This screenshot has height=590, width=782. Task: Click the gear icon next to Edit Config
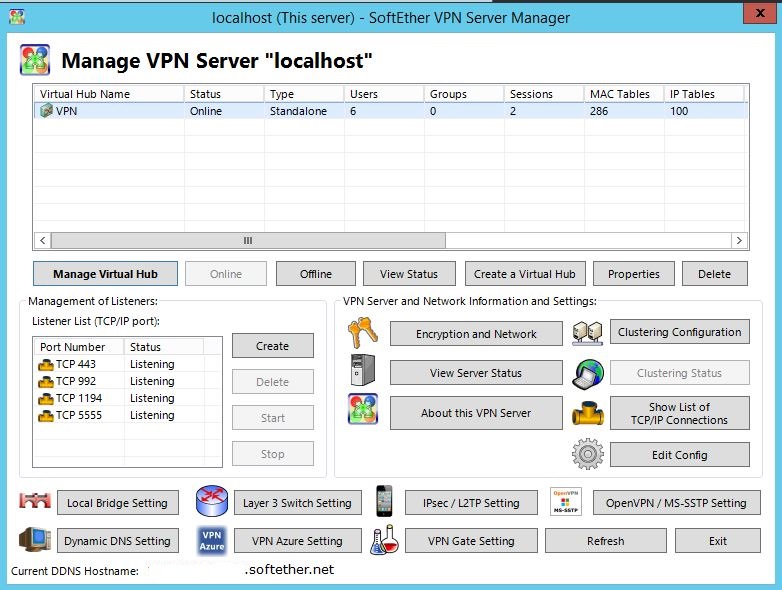click(x=588, y=454)
